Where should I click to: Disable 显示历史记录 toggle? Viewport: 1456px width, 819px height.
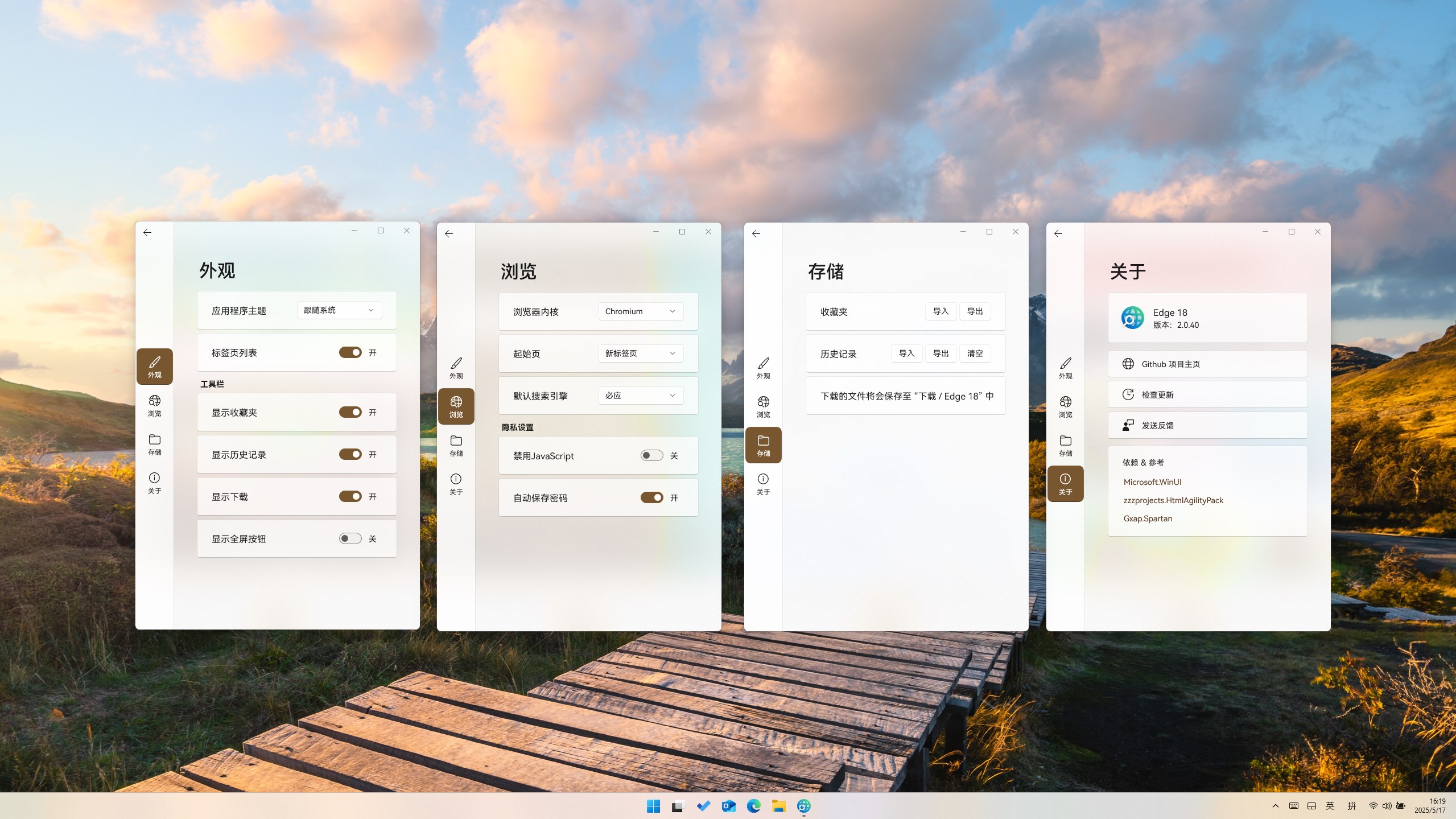[x=350, y=454]
